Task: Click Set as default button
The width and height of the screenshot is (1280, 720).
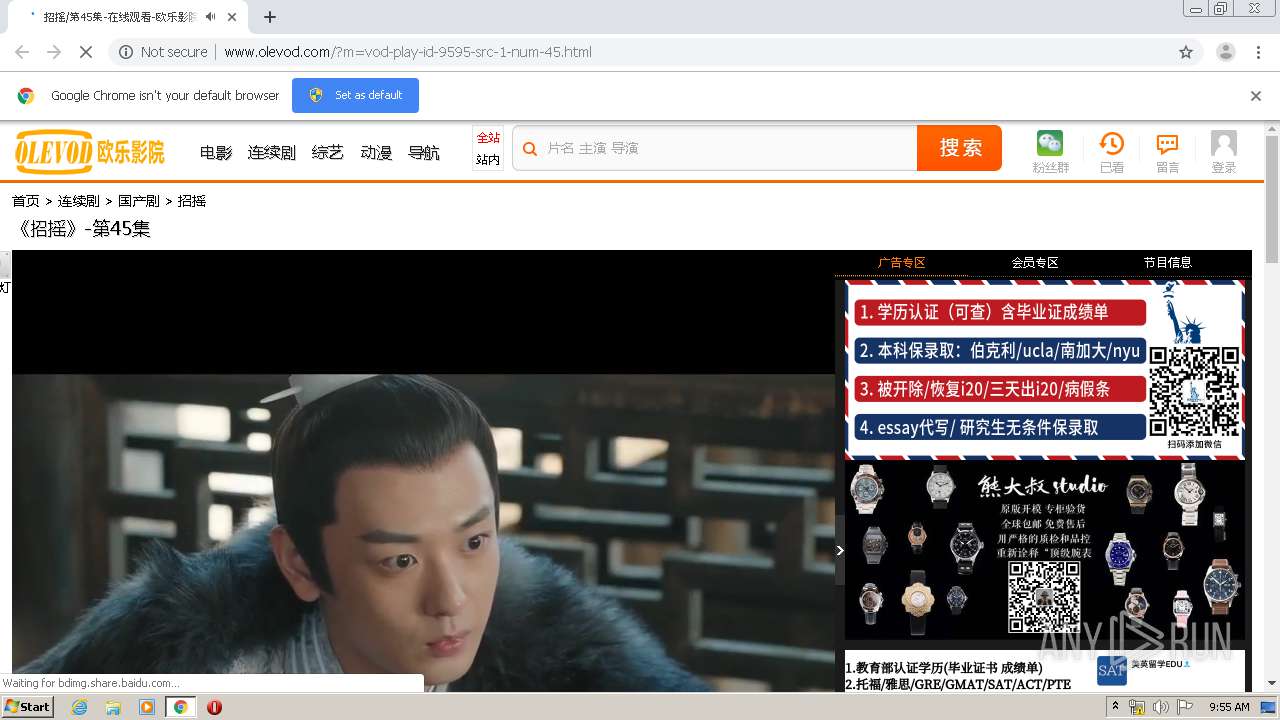Action: coord(355,96)
